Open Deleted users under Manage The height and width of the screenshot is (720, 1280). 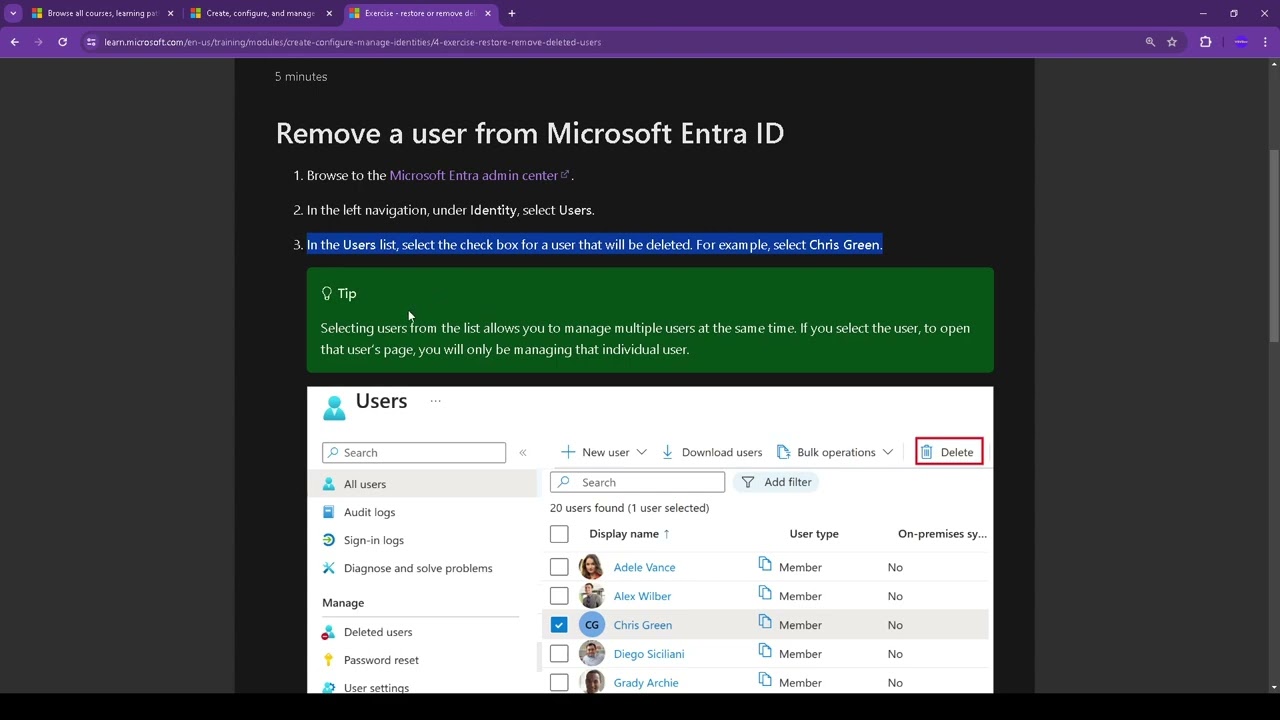click(378, 632)
